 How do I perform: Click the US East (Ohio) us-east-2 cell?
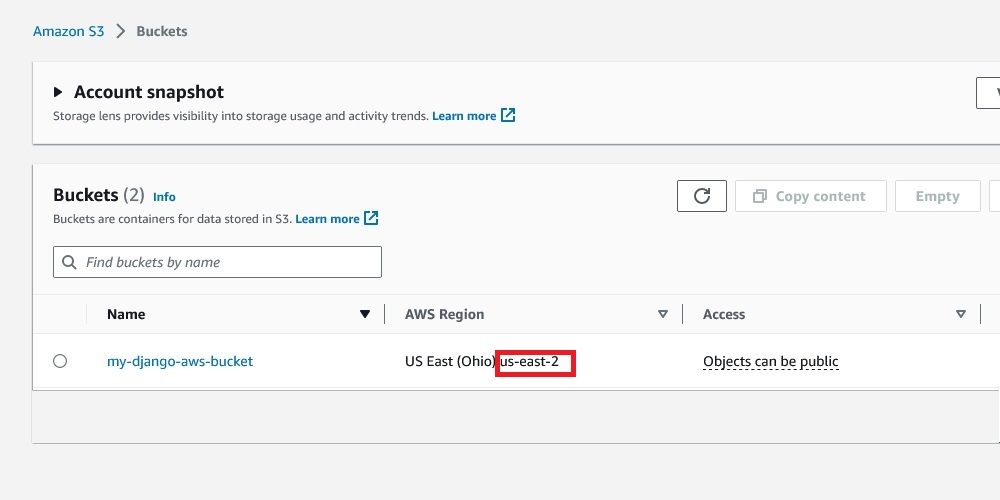pyautogui.click(x=482, y=362)
